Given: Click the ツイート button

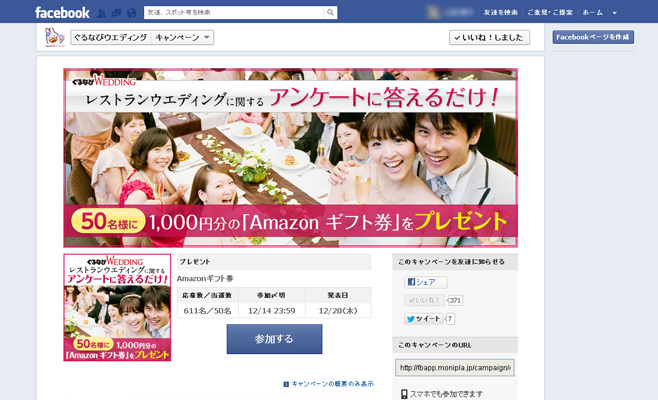Looking at the screenshot, I should 423,319.
